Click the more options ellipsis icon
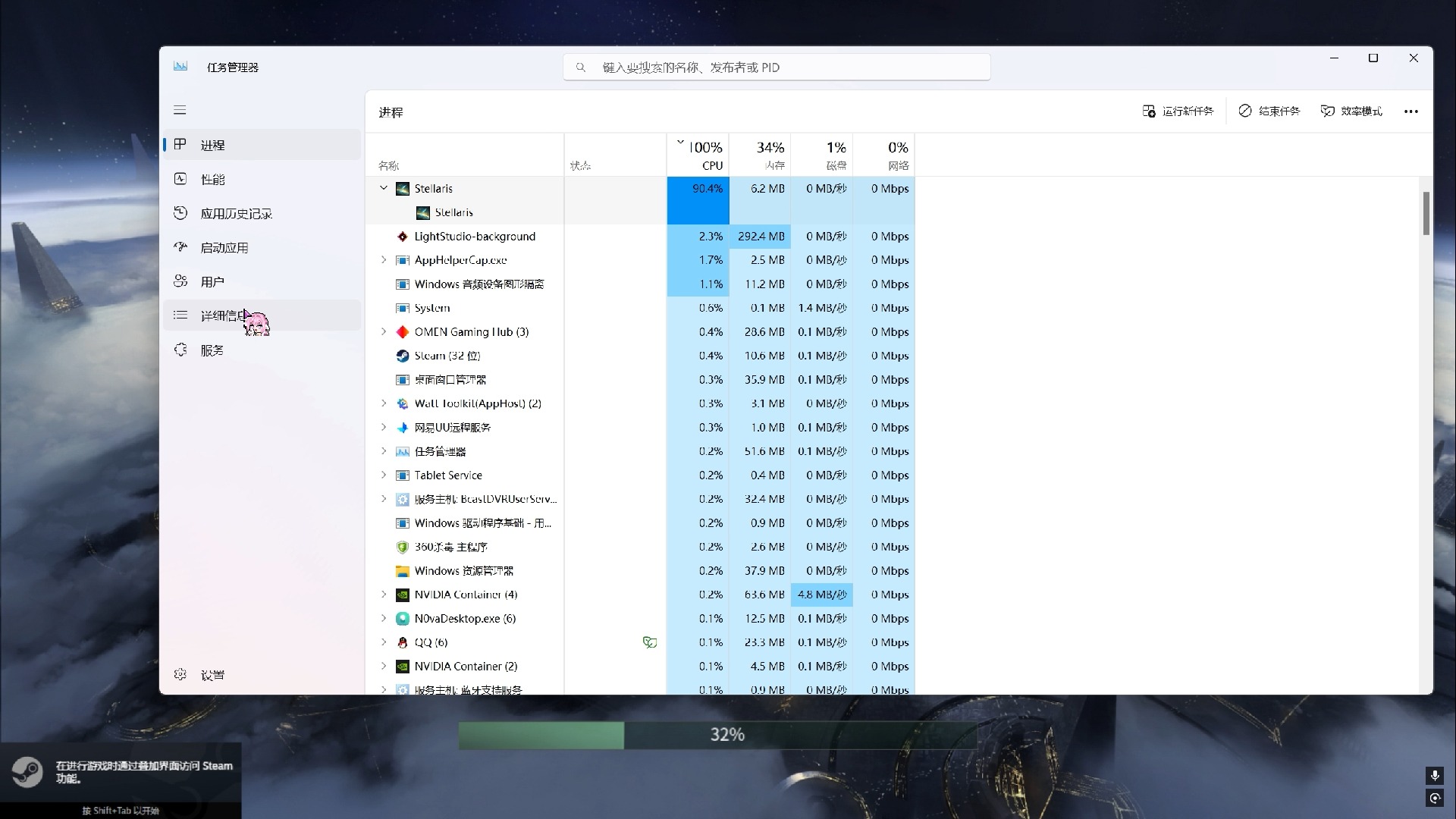The image size is (1456, 819). [x=1410, y=111]
